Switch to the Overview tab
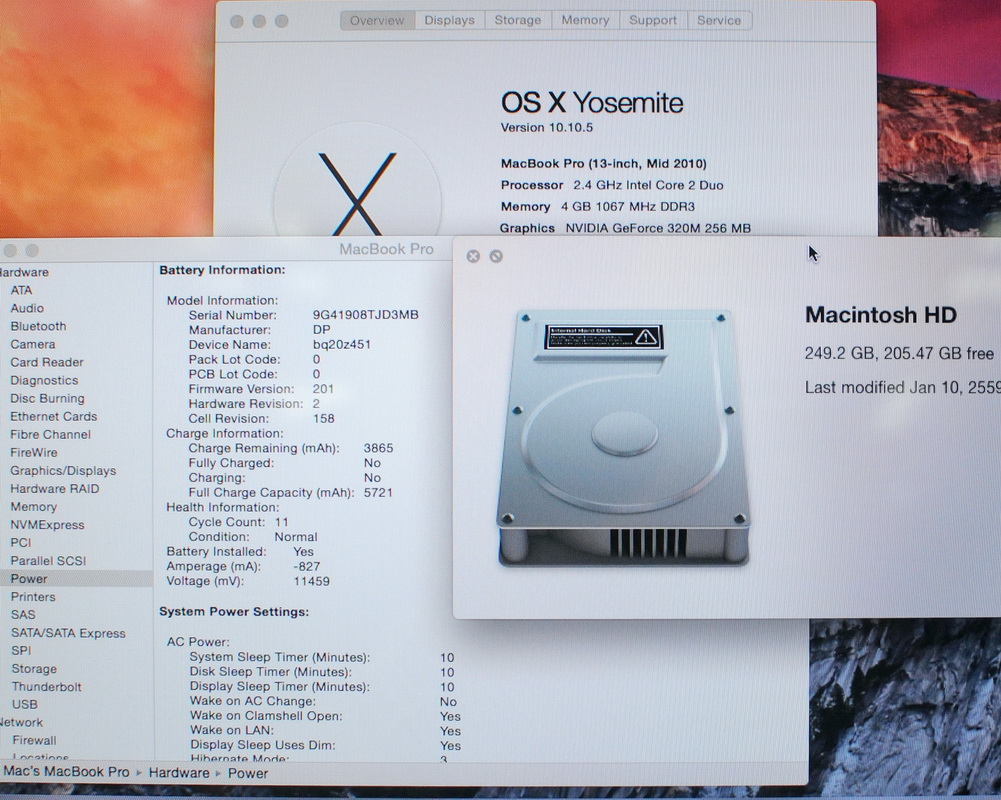The width and height of the screenshot is (1001, 800). (377, 20)
